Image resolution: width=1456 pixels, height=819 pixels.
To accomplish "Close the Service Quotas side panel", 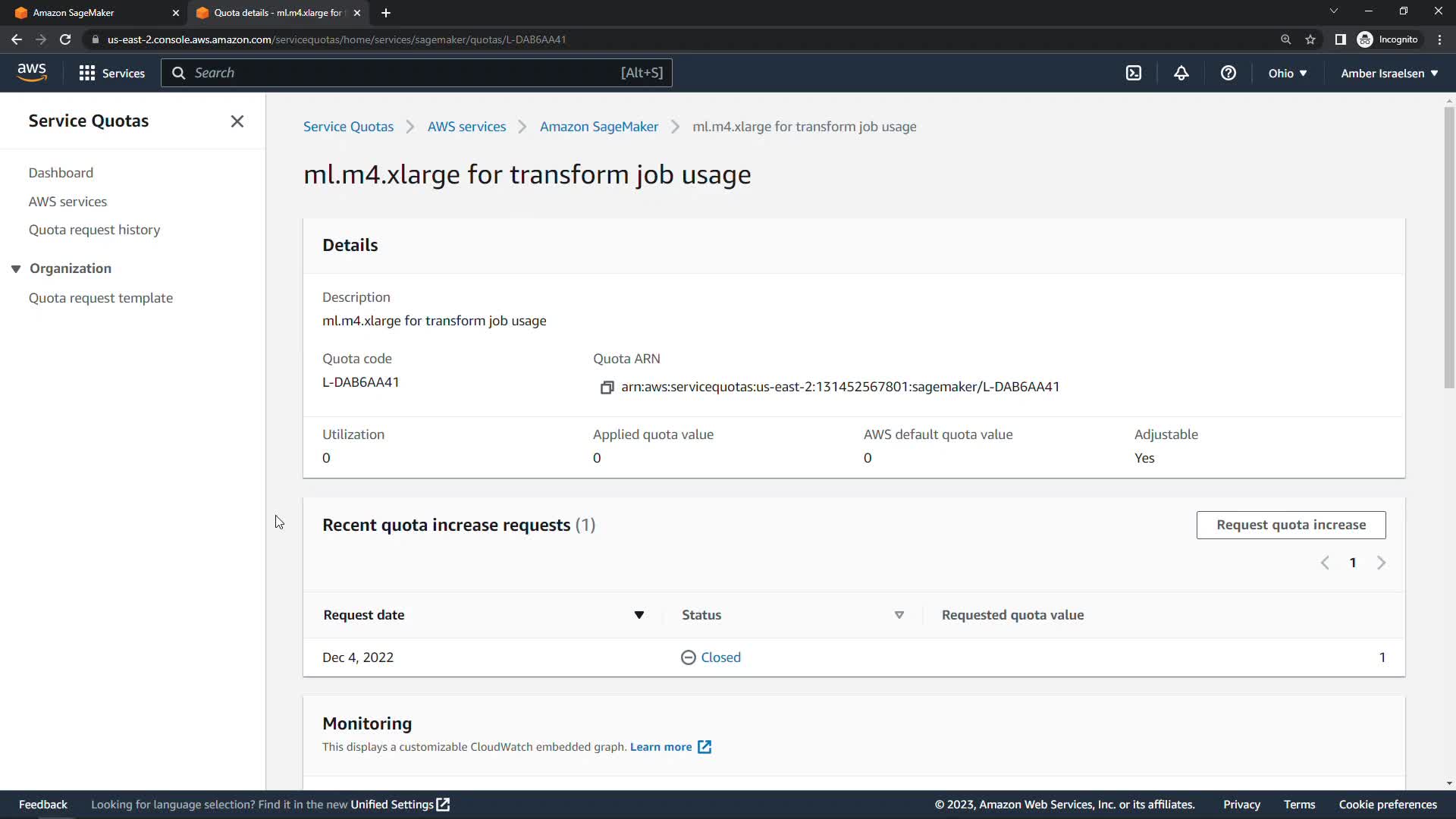I will (x=237, y=121).
